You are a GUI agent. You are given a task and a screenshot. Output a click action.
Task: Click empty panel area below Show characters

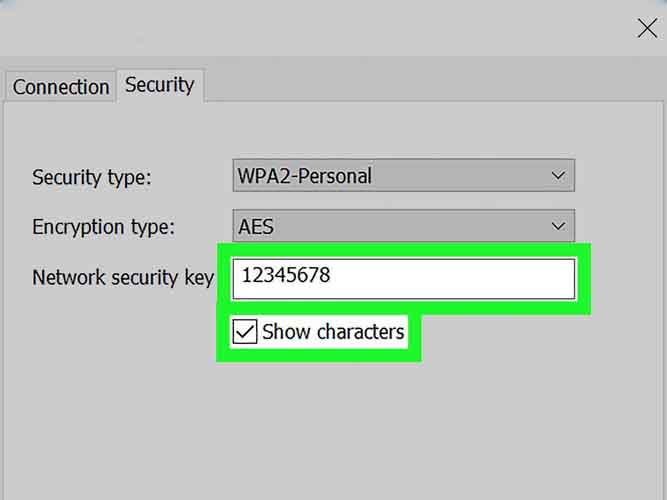click(330, 420)
